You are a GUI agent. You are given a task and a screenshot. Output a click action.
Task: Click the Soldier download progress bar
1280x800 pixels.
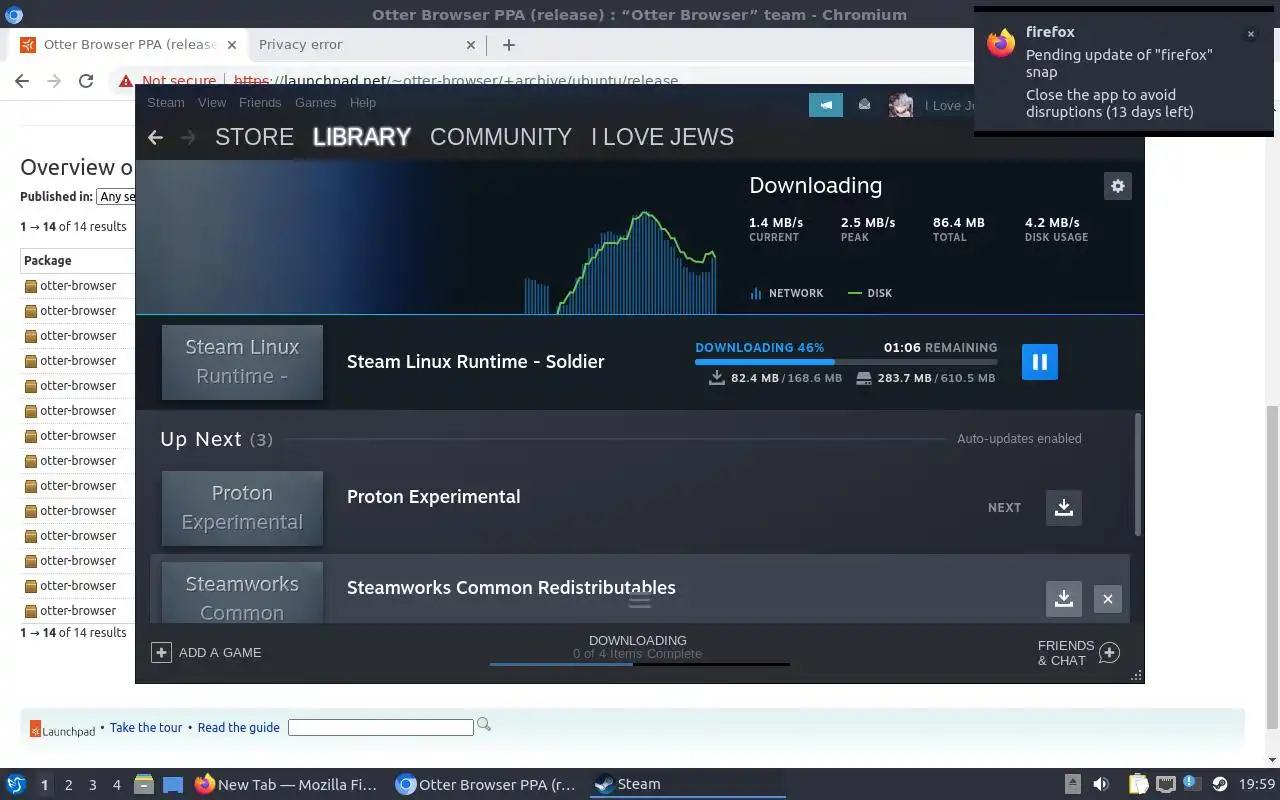(x=846, y=362)
